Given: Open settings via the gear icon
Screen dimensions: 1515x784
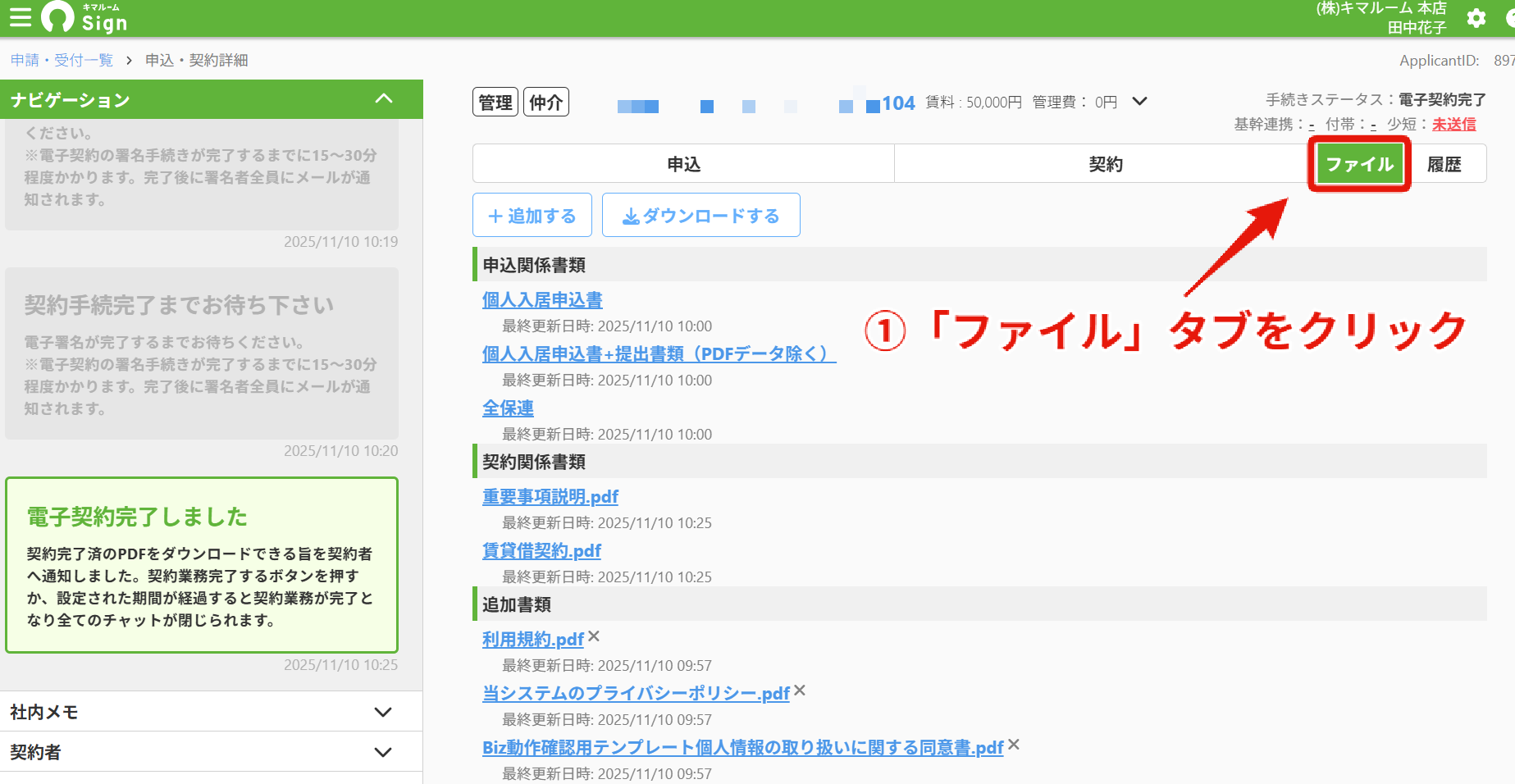Looking at the screenshot, I should 1476,18.
